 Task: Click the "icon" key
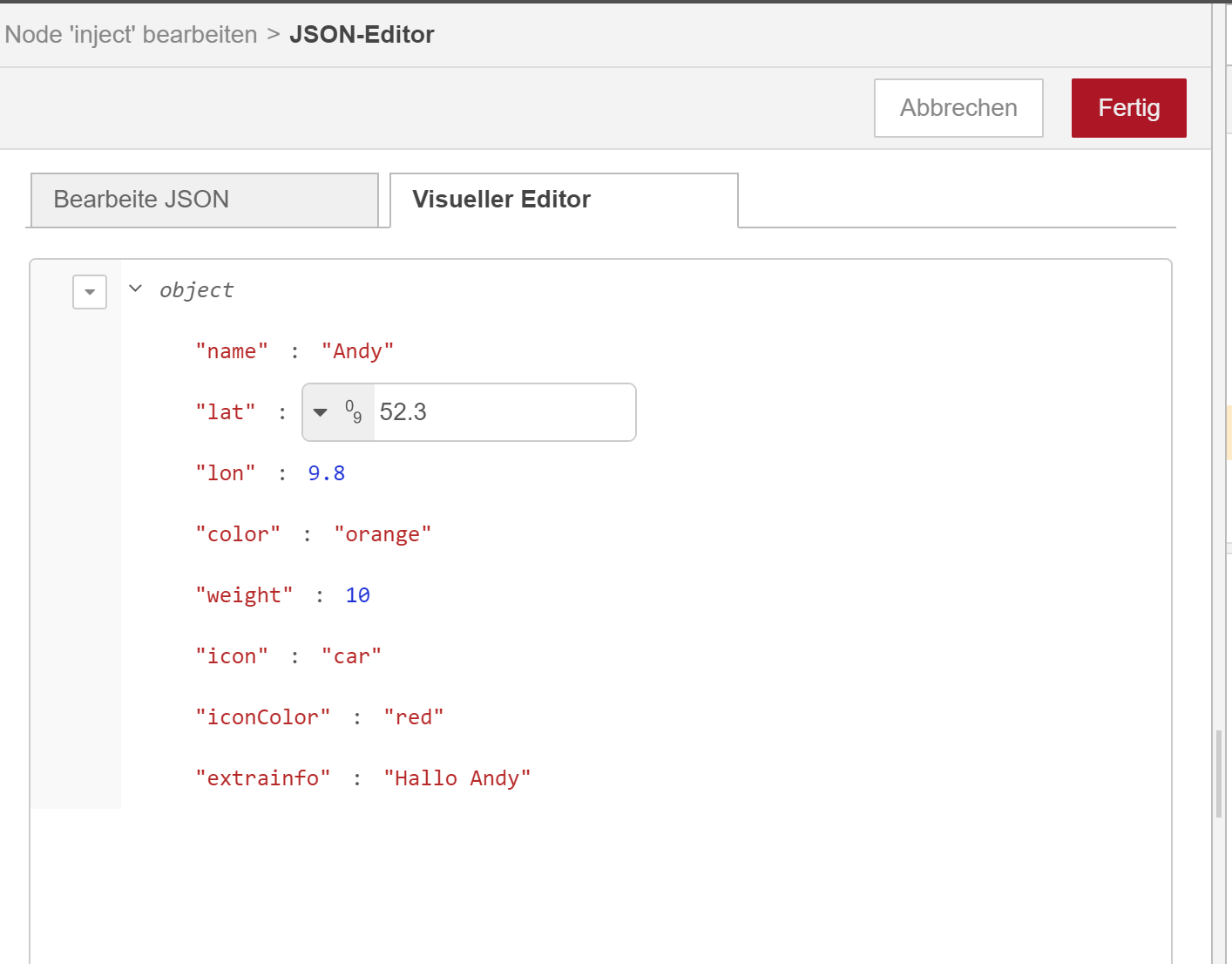232,656
